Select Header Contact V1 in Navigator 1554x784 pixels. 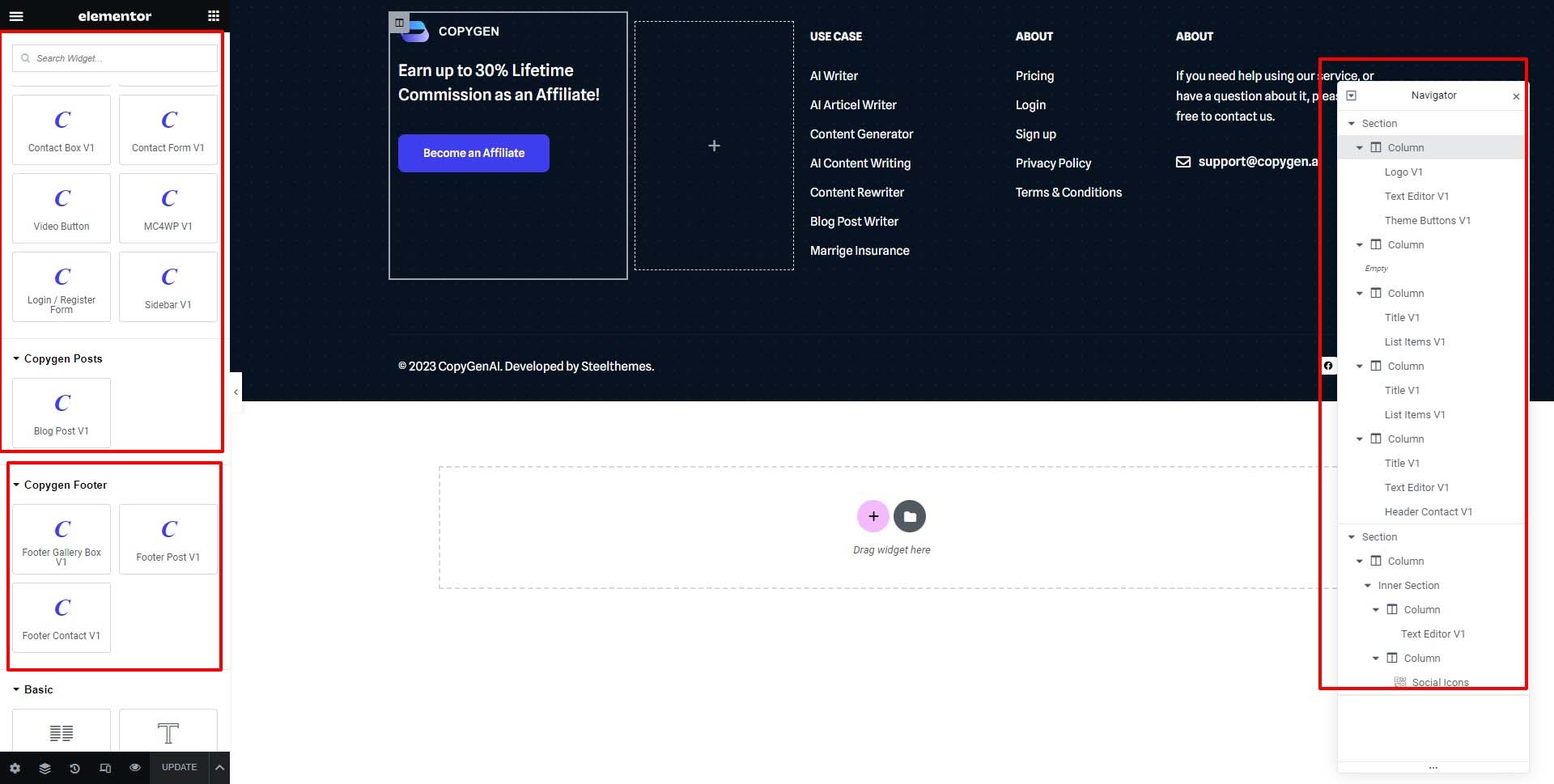click(1428, 512)
